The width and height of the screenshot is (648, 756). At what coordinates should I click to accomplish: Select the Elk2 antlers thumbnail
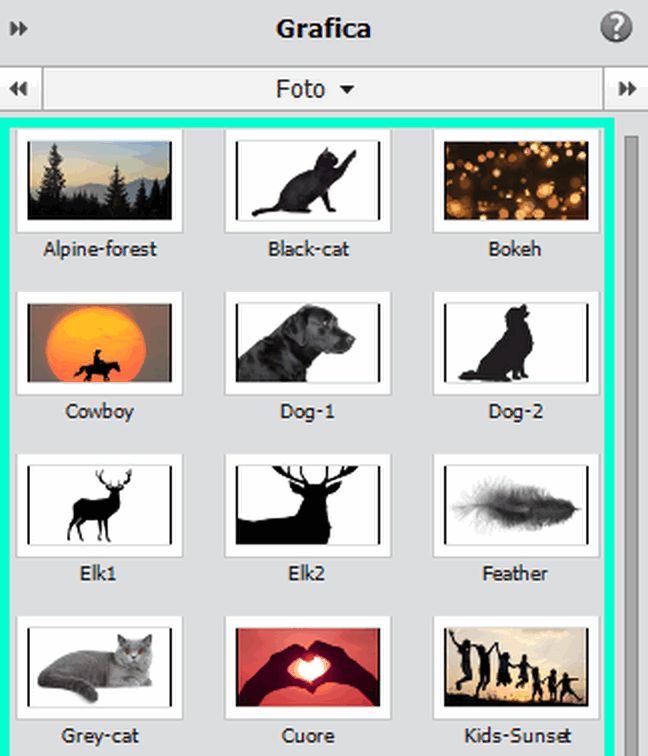[x=308, y=505]
